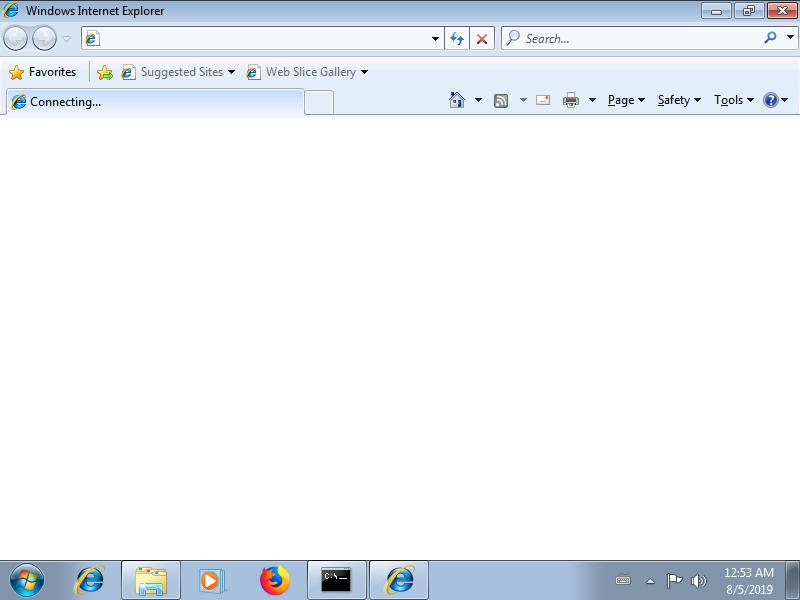
Task: Click the blue search magnifier button
Action: pos(770,38)
